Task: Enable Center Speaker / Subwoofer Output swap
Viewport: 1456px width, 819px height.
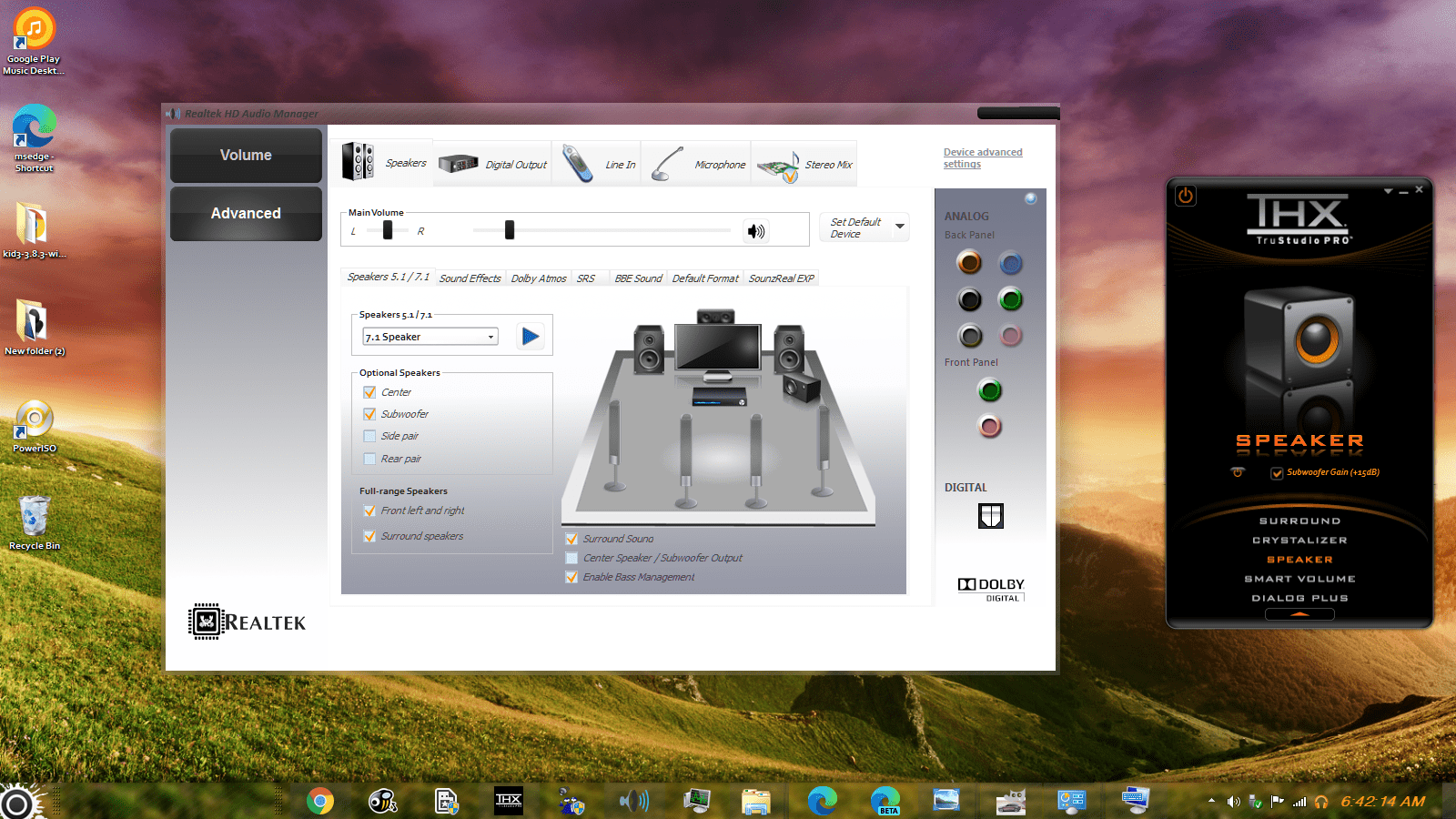Action: [571, 558]
